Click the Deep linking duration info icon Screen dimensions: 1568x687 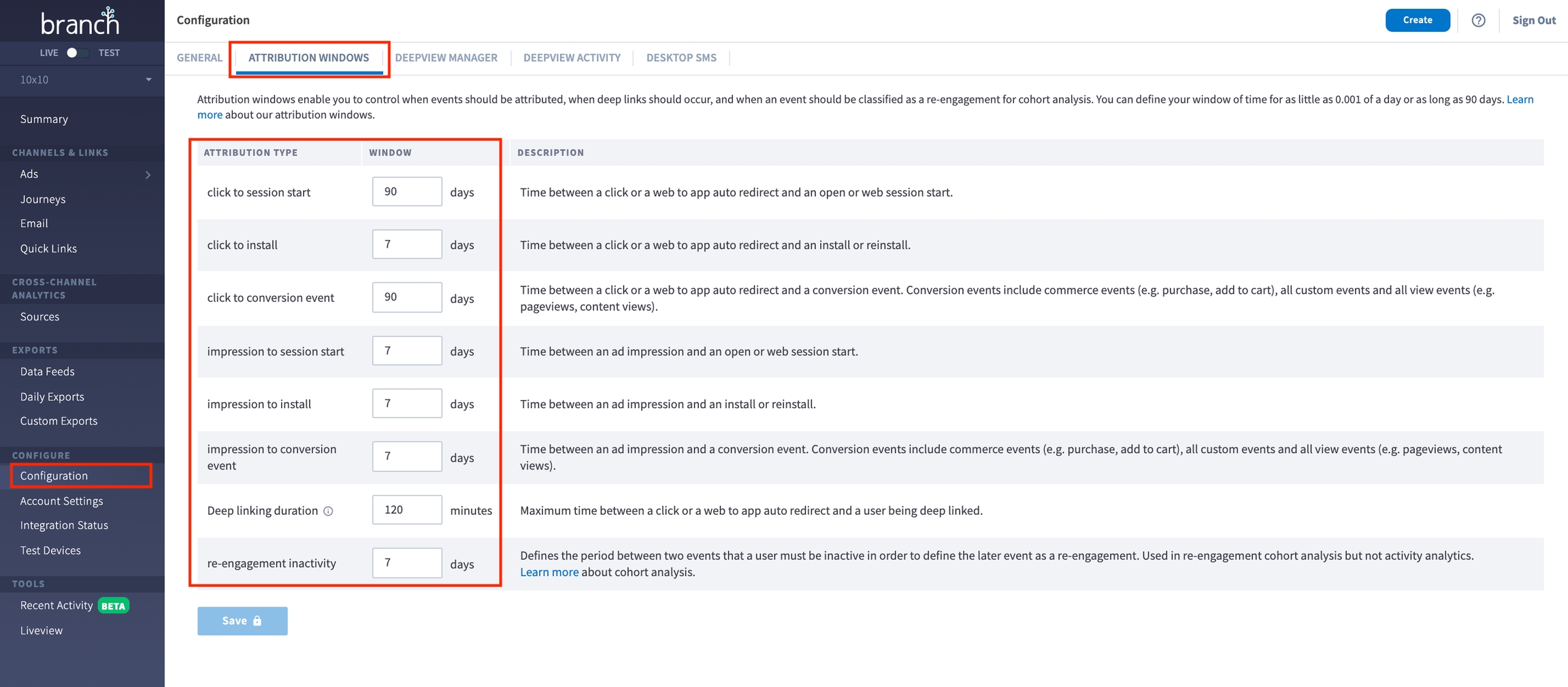tap(328, 512)
